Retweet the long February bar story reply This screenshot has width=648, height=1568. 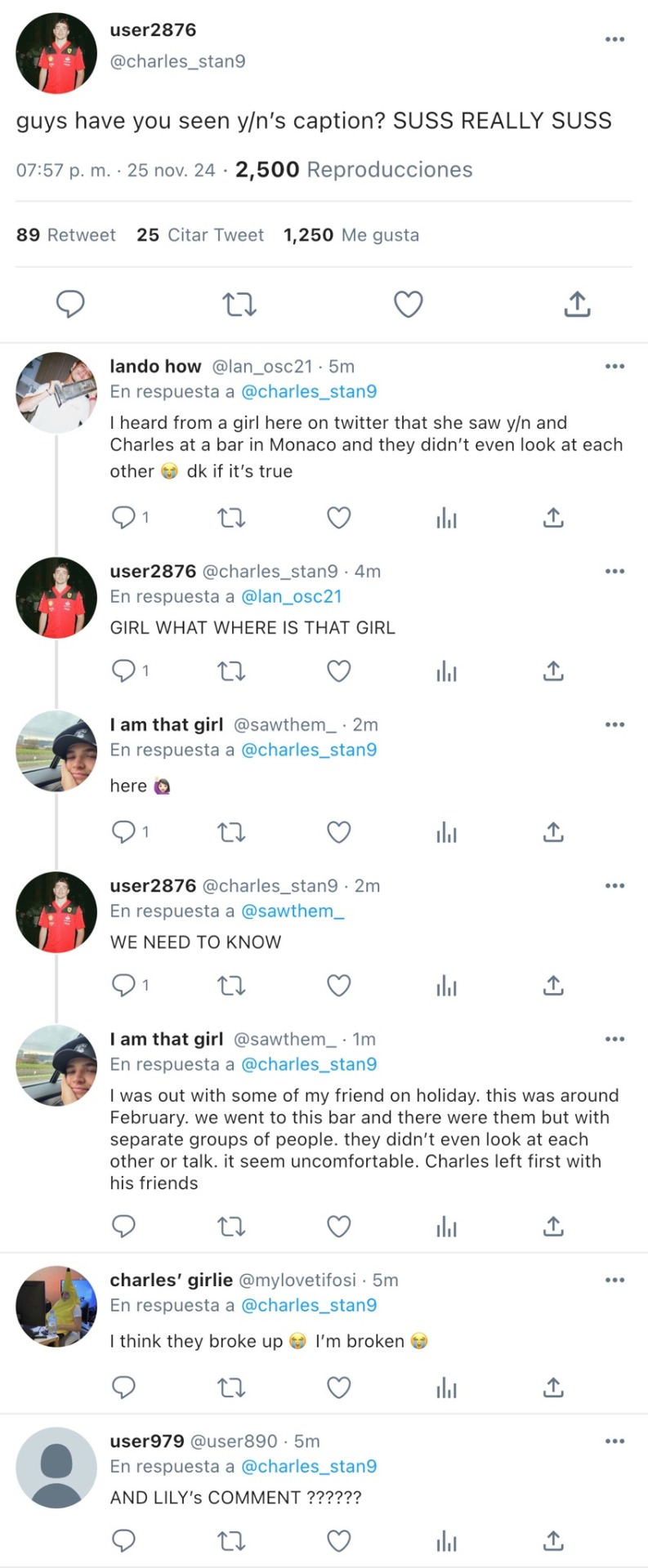point(231,1227)
